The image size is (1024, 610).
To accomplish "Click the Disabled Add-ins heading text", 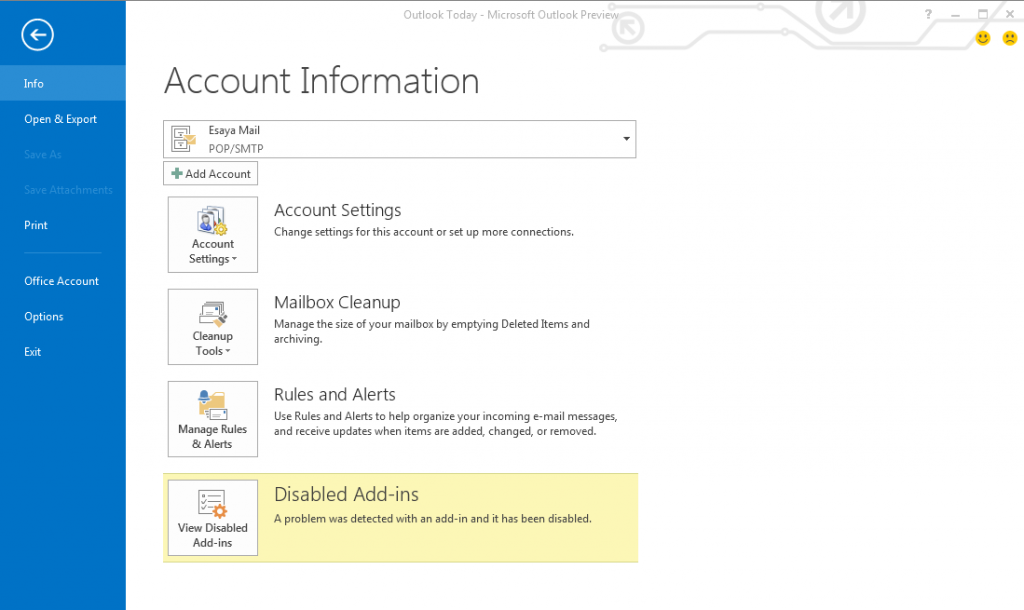I will (346, 494).
